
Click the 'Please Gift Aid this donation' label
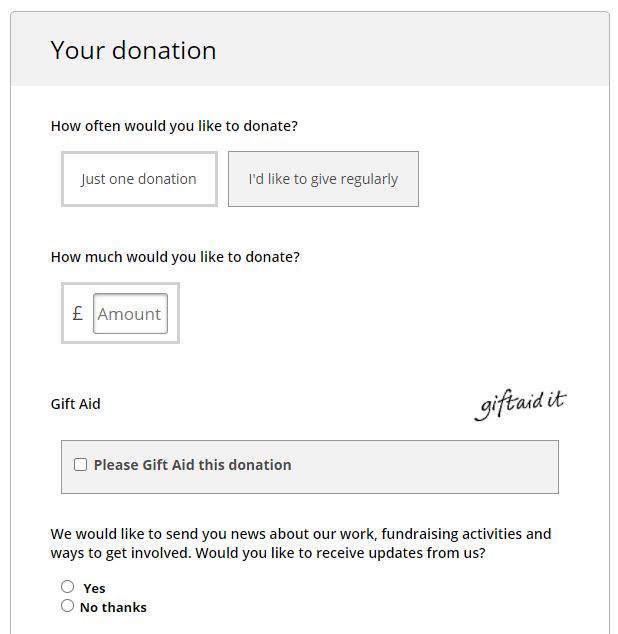193,465
